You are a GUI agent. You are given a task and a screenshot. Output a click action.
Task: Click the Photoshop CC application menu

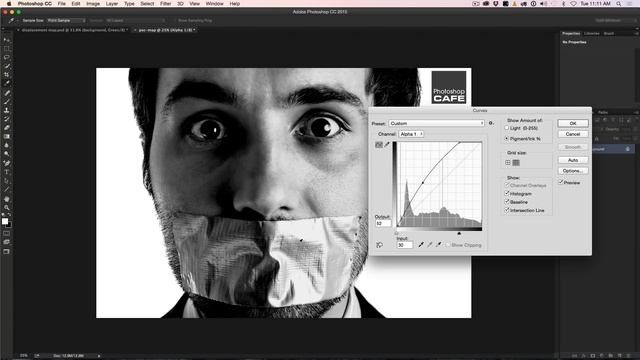click(35, 4)
